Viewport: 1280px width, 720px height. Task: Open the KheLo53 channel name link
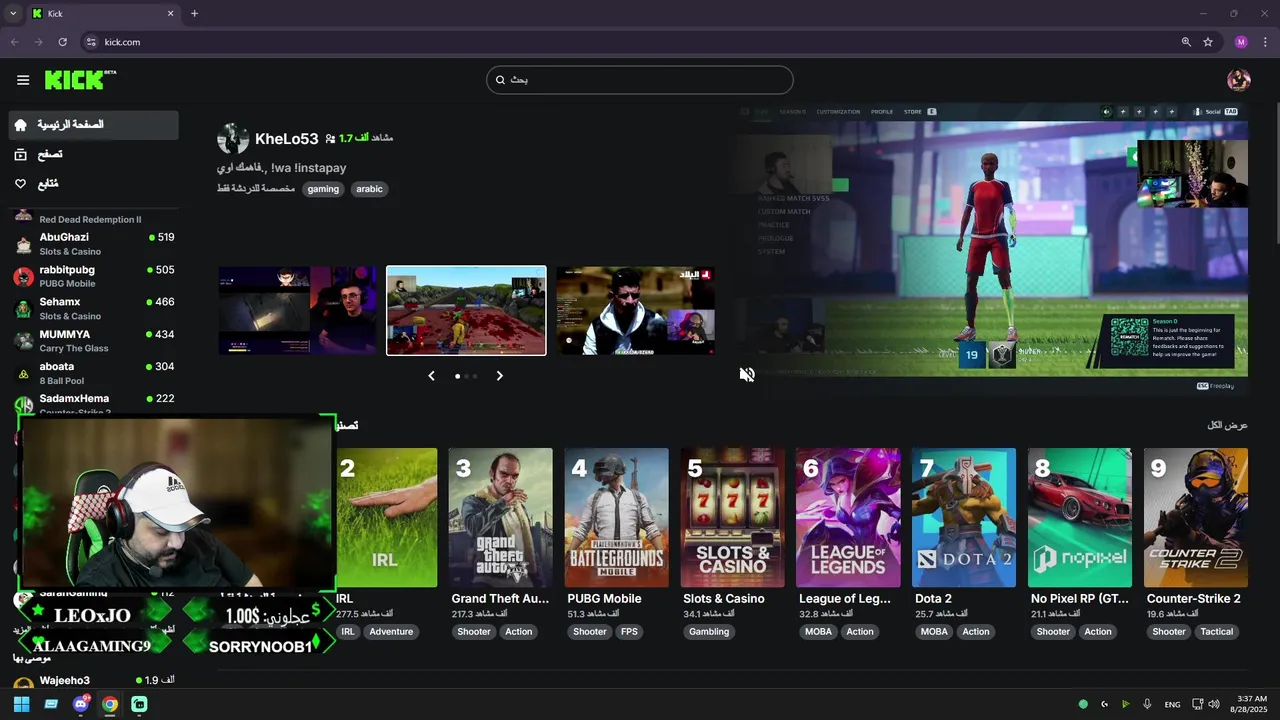pos(286,139)
